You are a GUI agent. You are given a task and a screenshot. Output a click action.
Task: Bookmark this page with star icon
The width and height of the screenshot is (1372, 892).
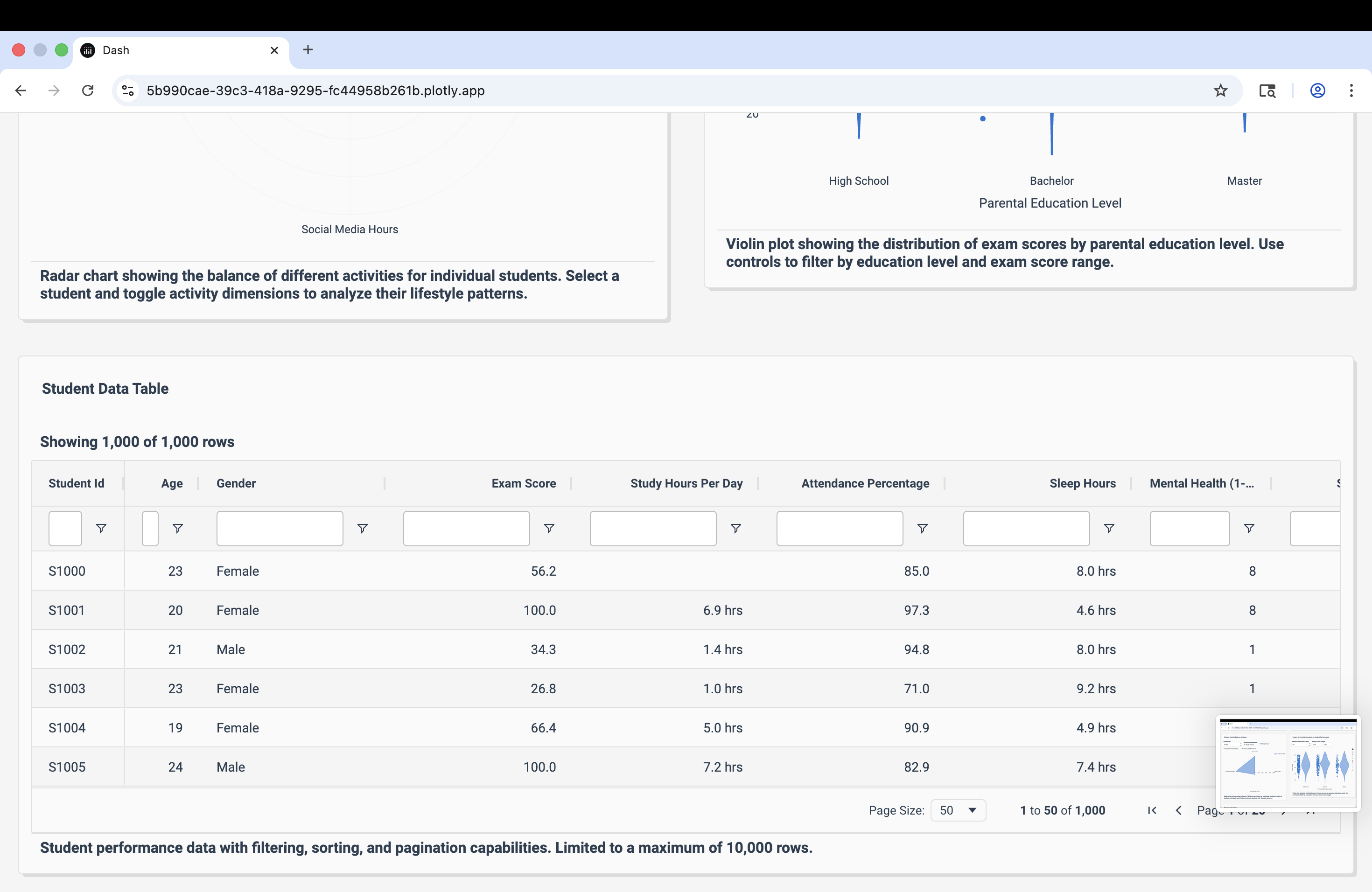coord(1220,91)
